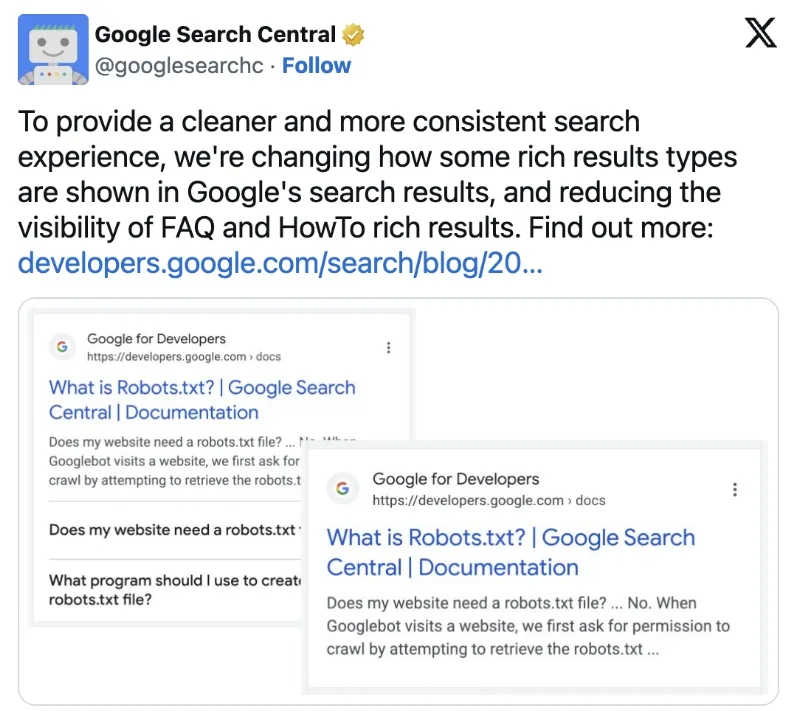Follow the googlesearchc account
789x711 pixels.
pyautogui.click(x=316, y=66)
